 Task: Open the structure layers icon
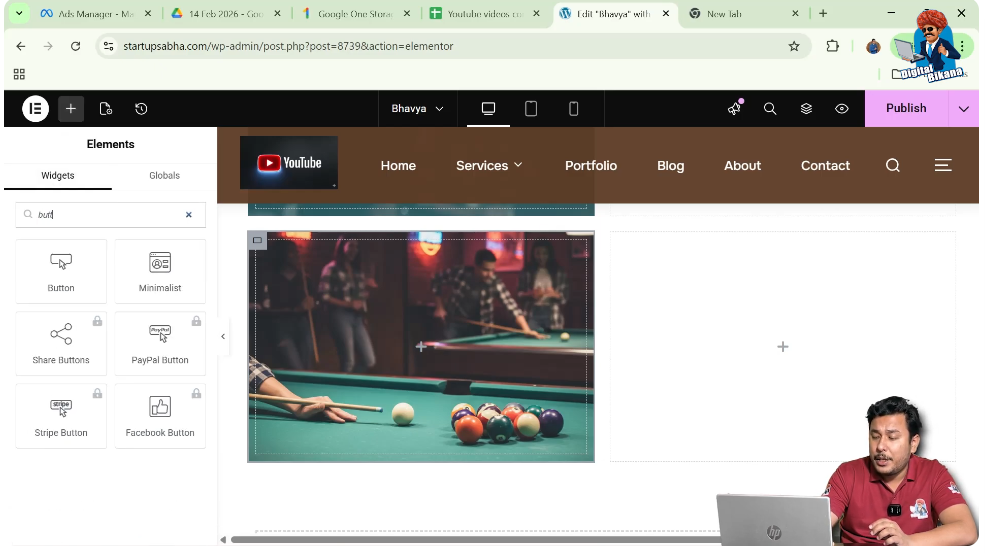[x=806, y=109]
